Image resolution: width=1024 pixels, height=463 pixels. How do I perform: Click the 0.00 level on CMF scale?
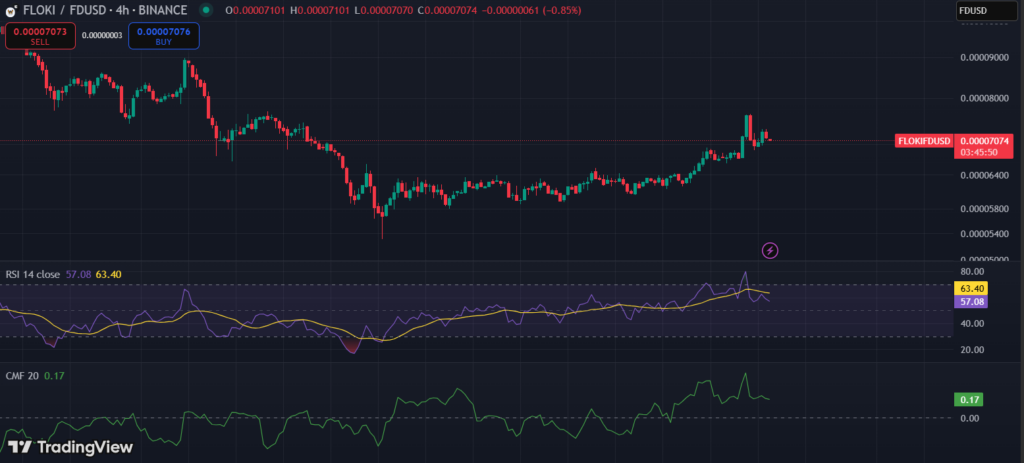coord(969,418)
